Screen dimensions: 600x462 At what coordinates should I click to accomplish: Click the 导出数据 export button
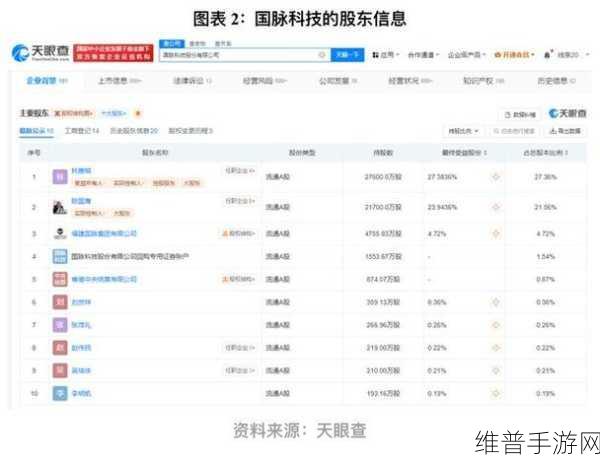(x=565, y=131)
